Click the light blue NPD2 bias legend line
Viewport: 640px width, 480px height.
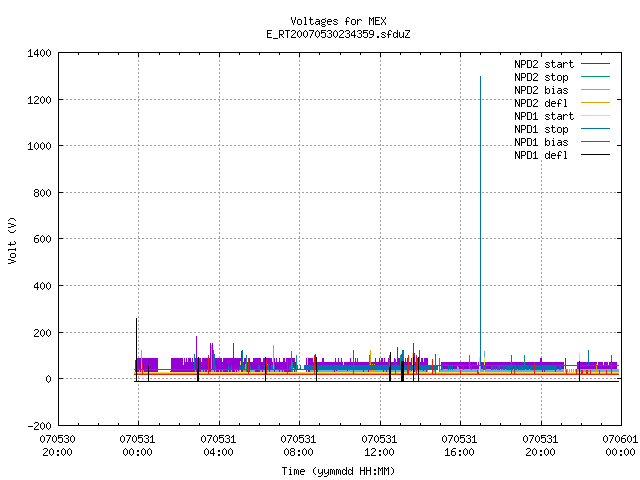[x=596, y=89]
